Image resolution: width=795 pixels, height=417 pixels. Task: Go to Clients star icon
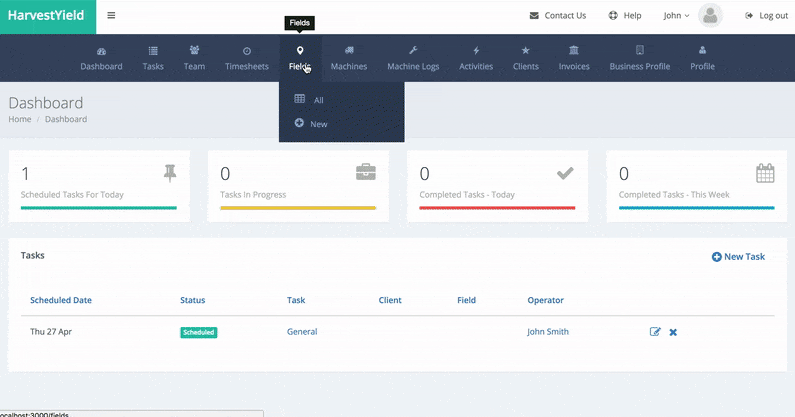coord(526,51)
